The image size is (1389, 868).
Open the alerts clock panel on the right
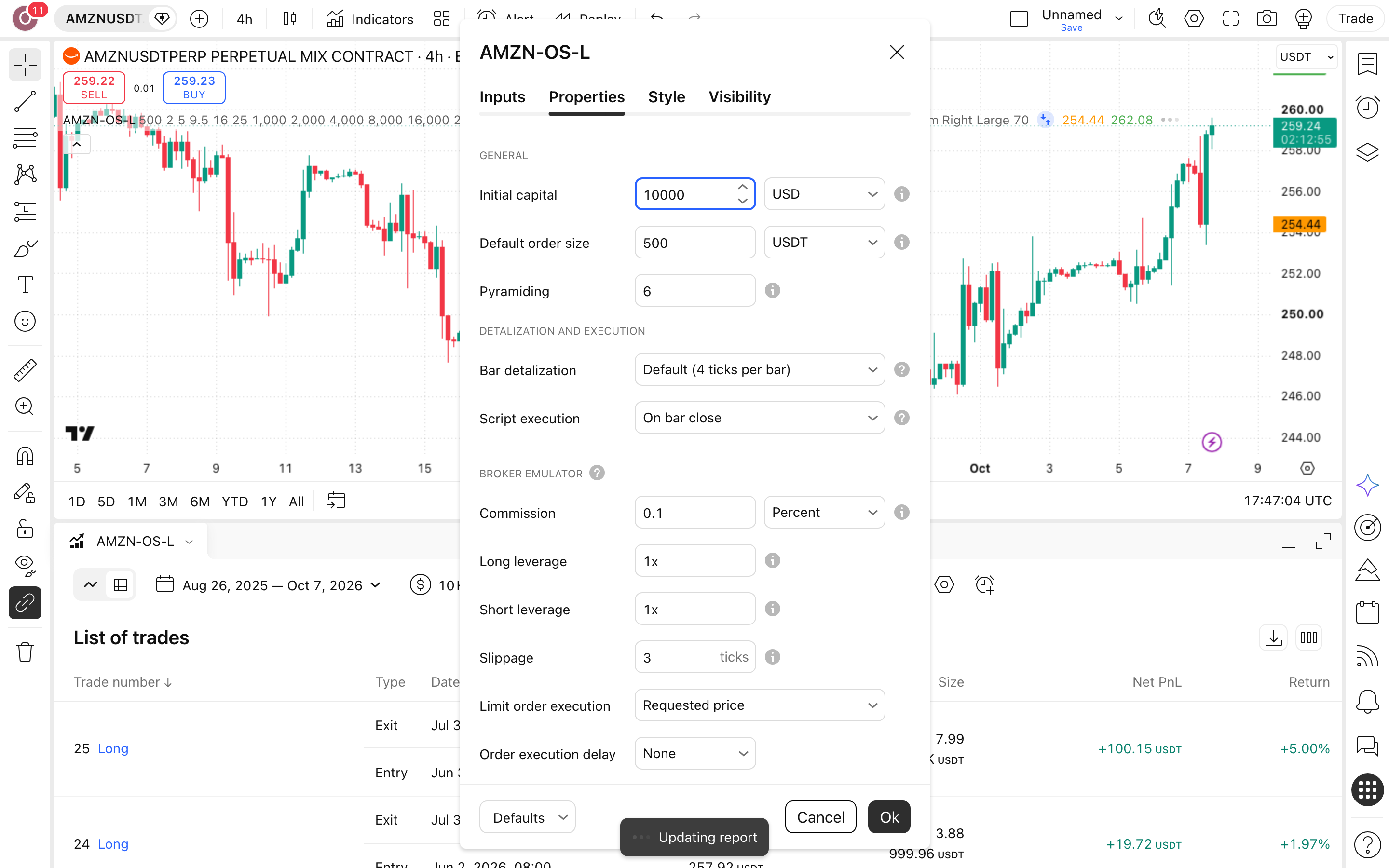pos(1368,108)
